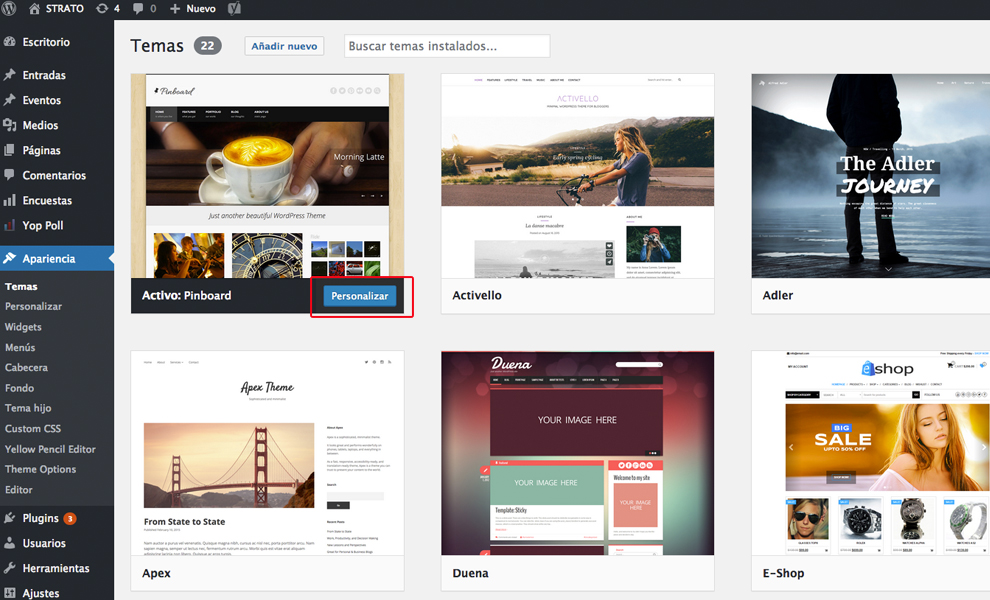Select the Duena theme screenshot
The image size is (990, 600).
(578, 453)
